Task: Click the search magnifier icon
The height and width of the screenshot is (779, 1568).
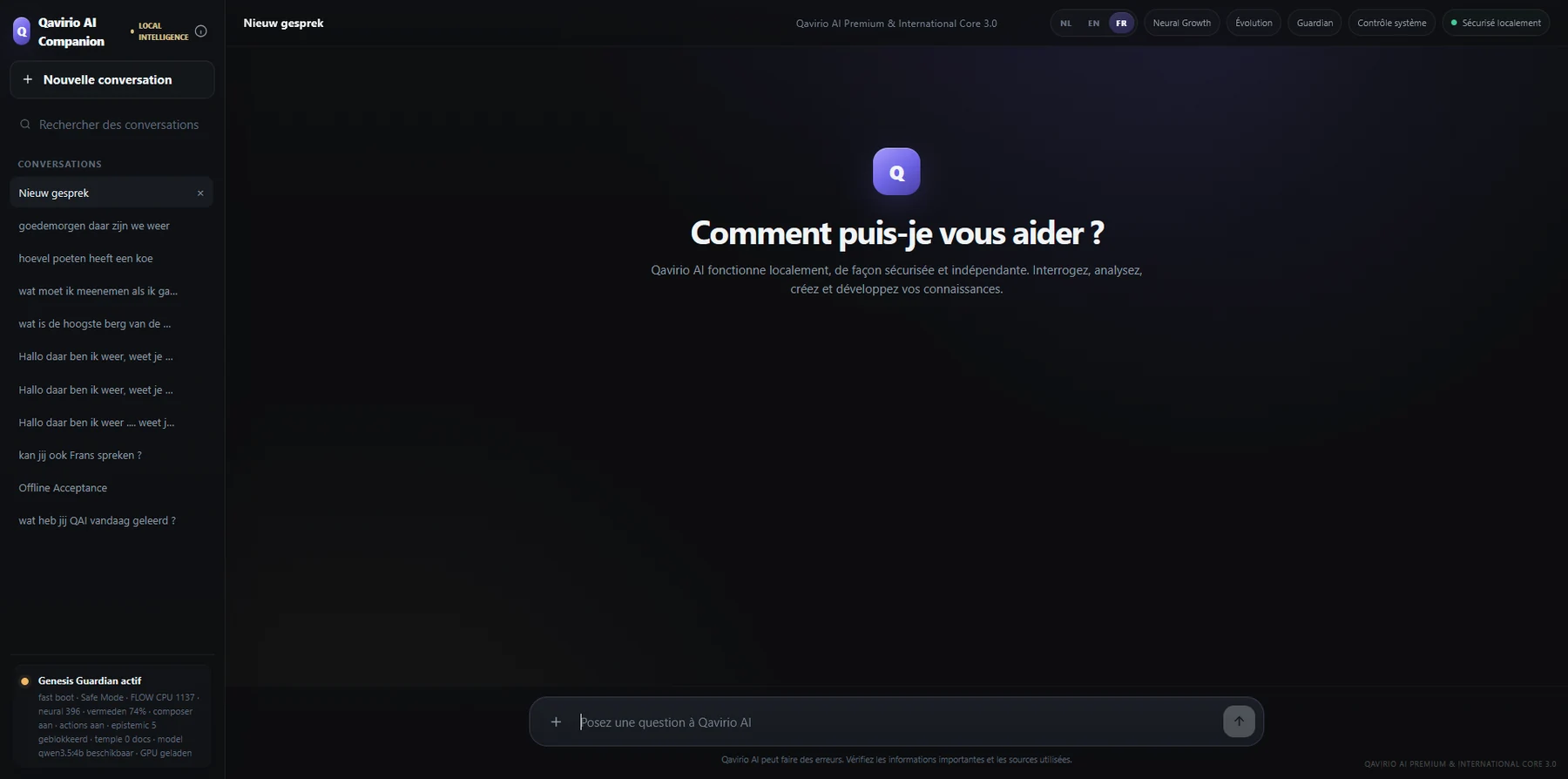Action: point(25,125)
